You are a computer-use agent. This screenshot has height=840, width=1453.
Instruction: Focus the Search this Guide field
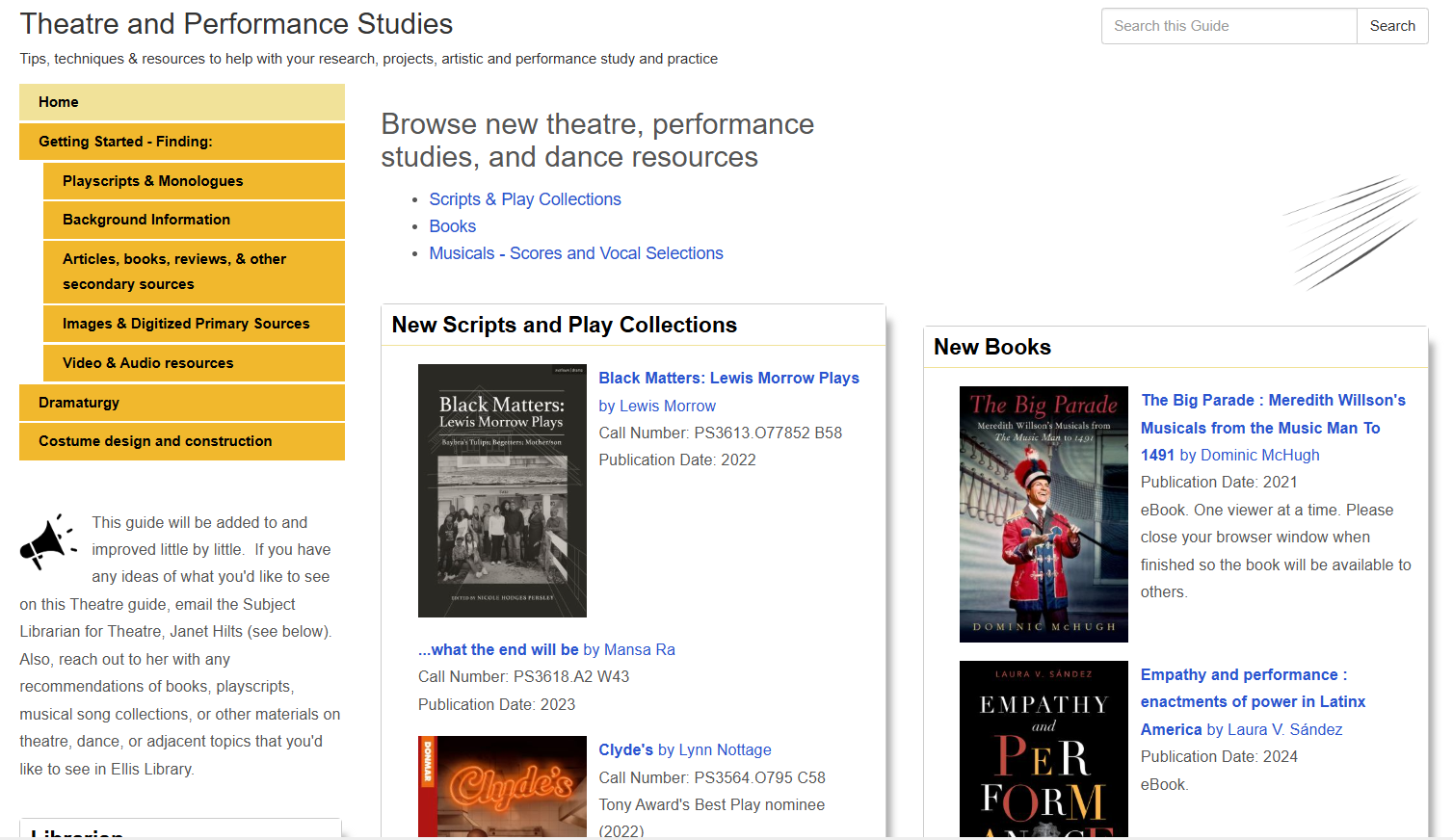click(x=1228, y=26)
